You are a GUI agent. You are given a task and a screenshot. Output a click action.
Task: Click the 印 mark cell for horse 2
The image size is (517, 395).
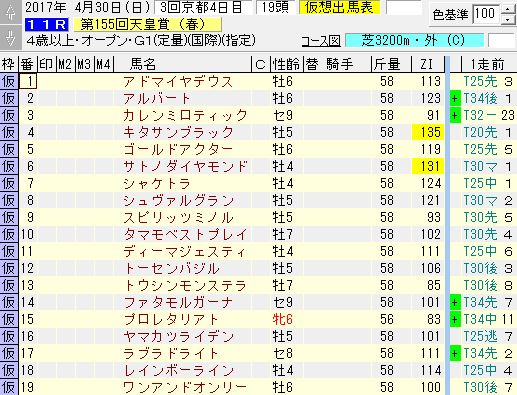[x=47, y=99]
